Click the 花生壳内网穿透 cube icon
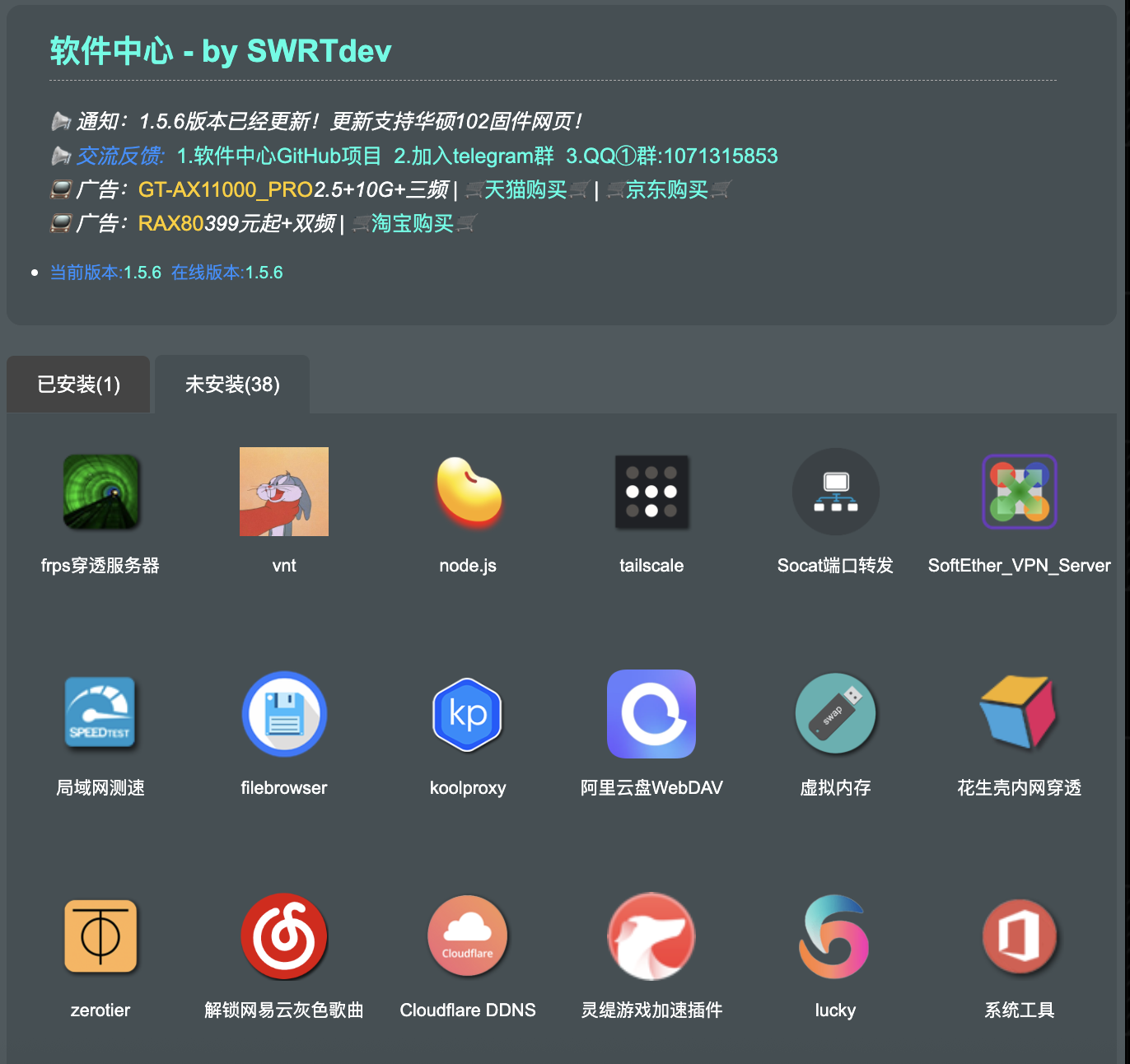Viewport: 1130px width, 1064px height. 1020,712
